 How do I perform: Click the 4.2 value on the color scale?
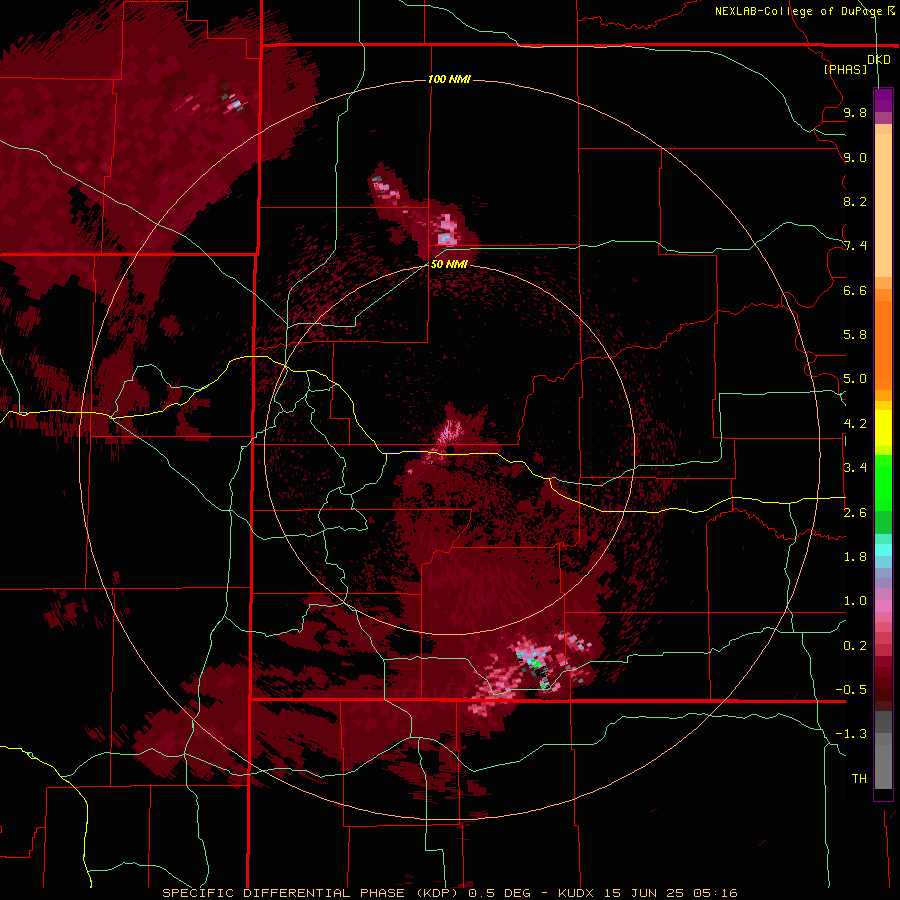855,424
